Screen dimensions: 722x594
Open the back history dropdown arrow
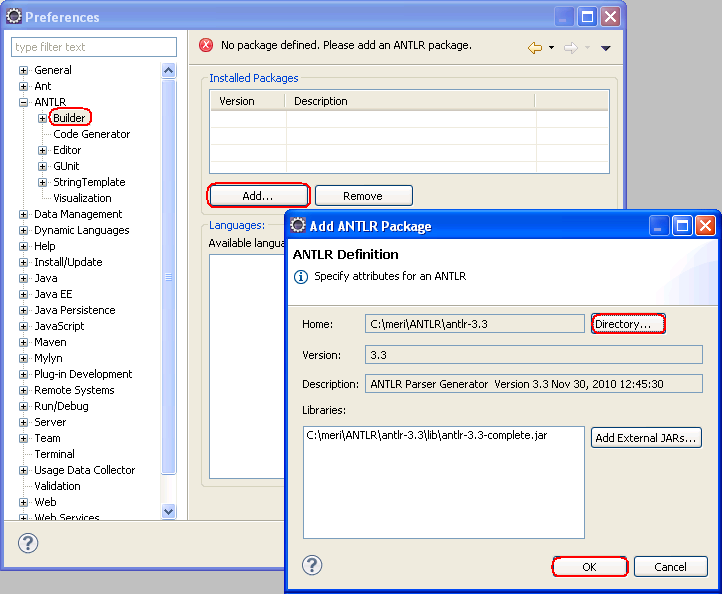551,47
